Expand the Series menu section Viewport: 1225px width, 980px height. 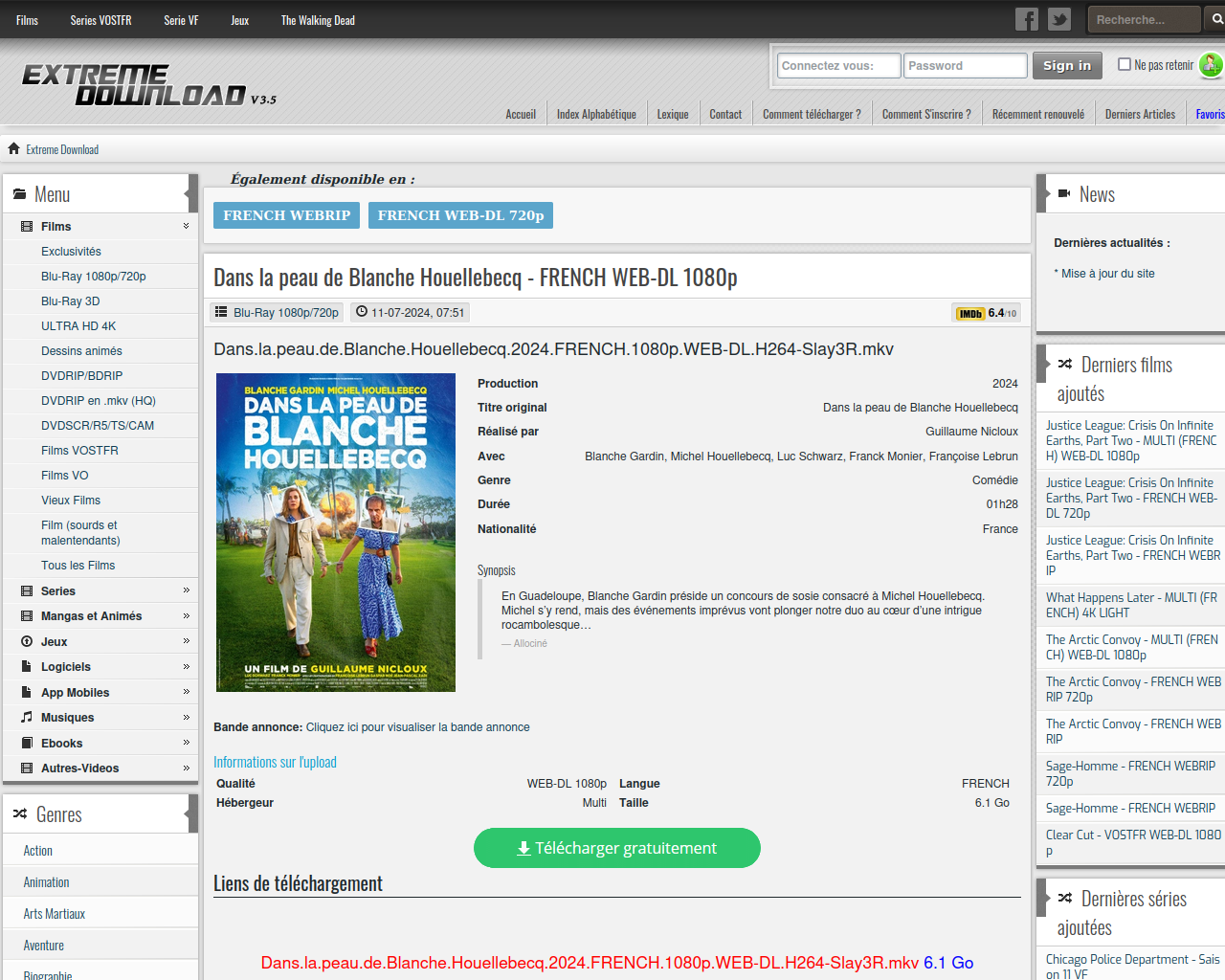pos(186,590)
